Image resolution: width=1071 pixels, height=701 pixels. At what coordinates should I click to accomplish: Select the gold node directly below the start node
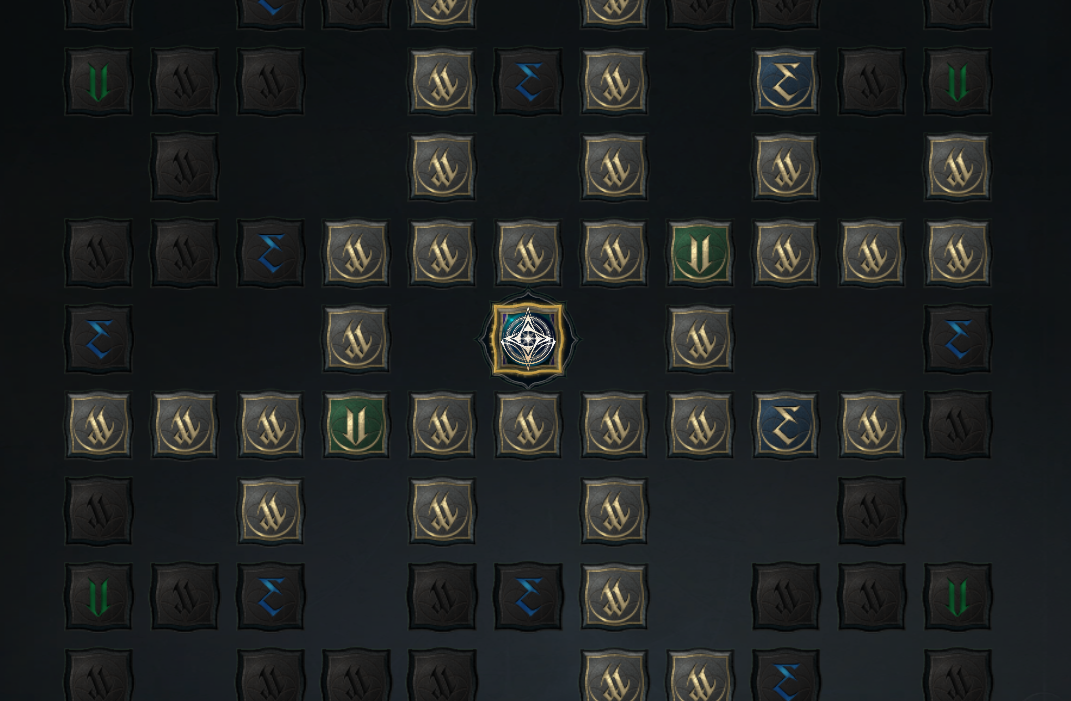click(528, 425)
